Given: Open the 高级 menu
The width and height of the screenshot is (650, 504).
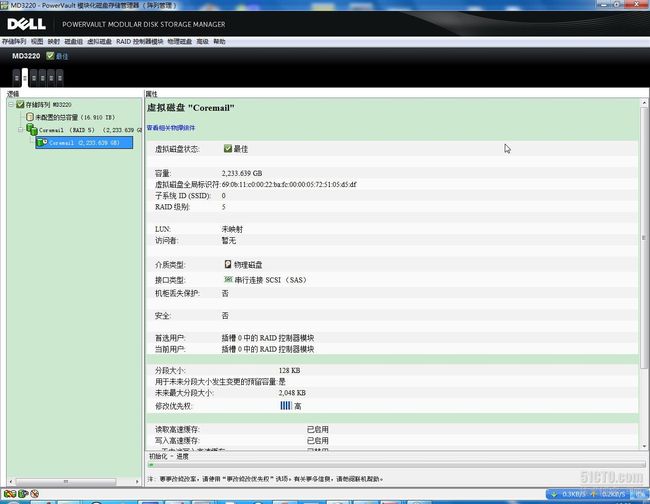Looking at the screenshot, I should 202,42.
